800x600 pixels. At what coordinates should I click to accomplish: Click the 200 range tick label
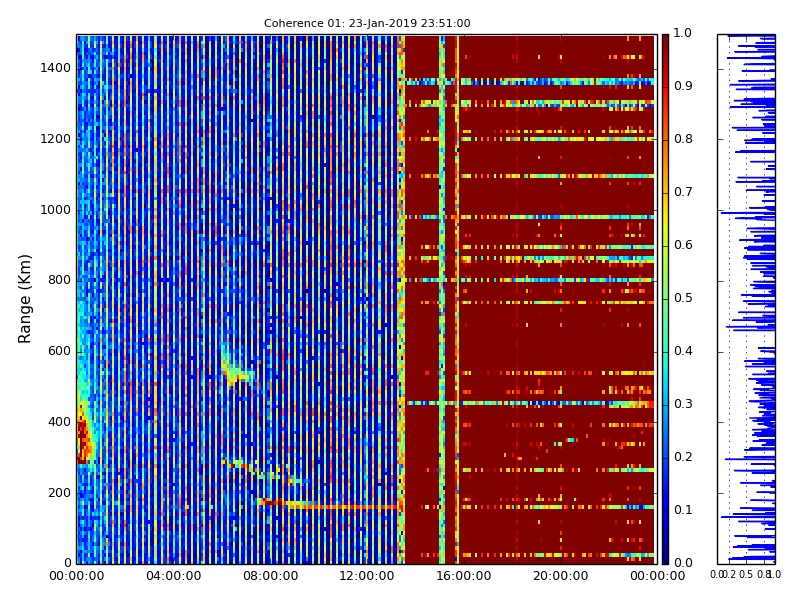pos(59,493)
